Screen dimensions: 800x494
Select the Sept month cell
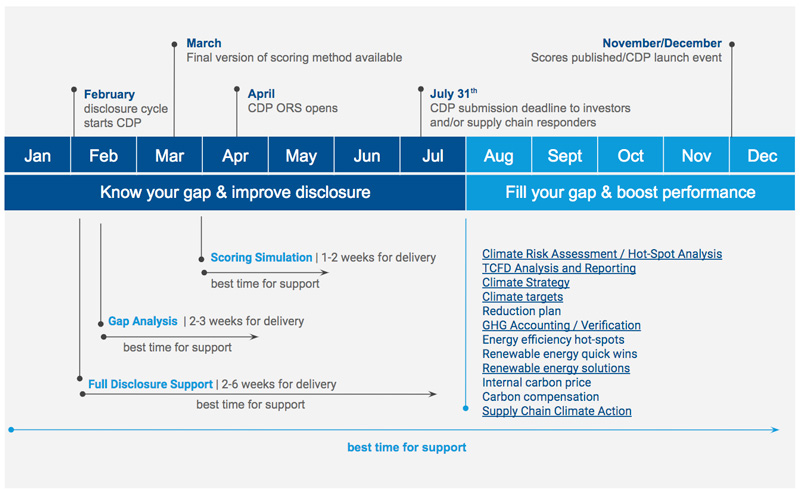click(x=565, y=156)
